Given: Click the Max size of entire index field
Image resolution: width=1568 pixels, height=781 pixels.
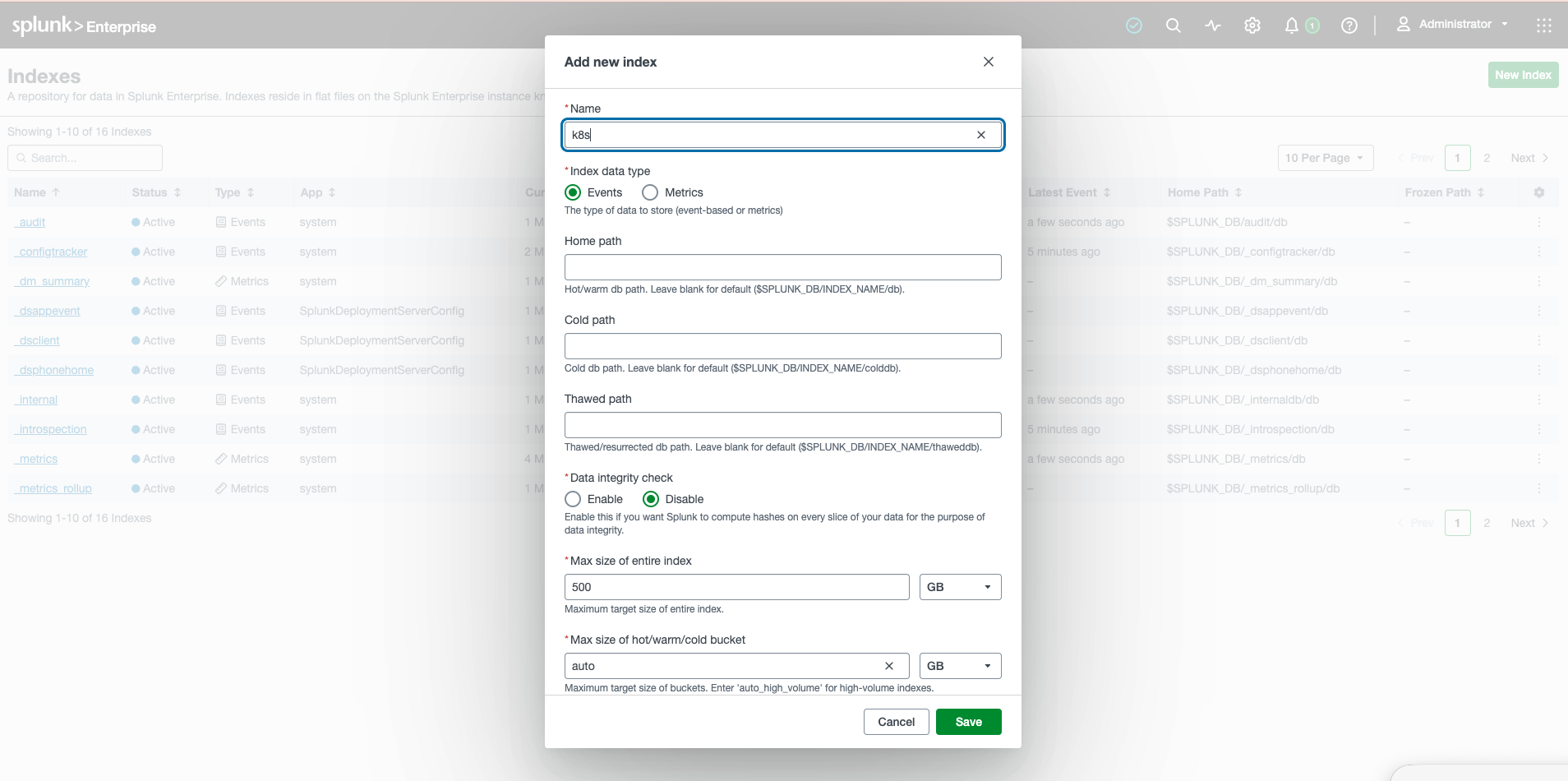Looking at the screenshot, I should point(737,587).
